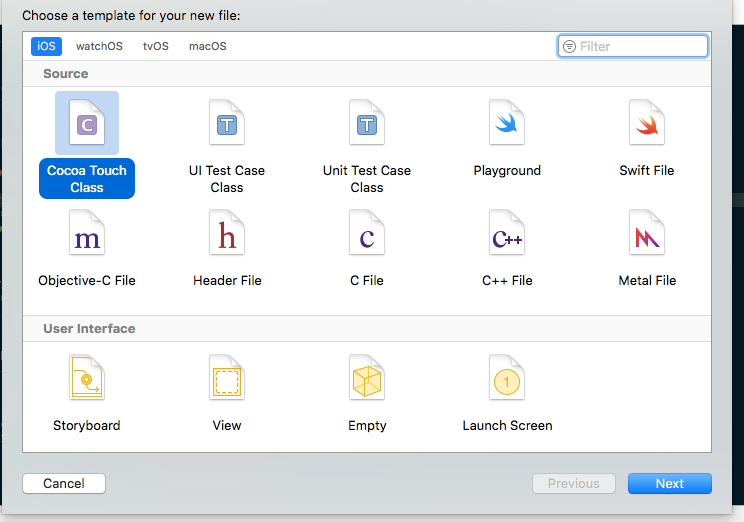Screen dimensions: 744x522
Task: Click the Unit Test Case Class label
Action: click(x=367, y=179)
